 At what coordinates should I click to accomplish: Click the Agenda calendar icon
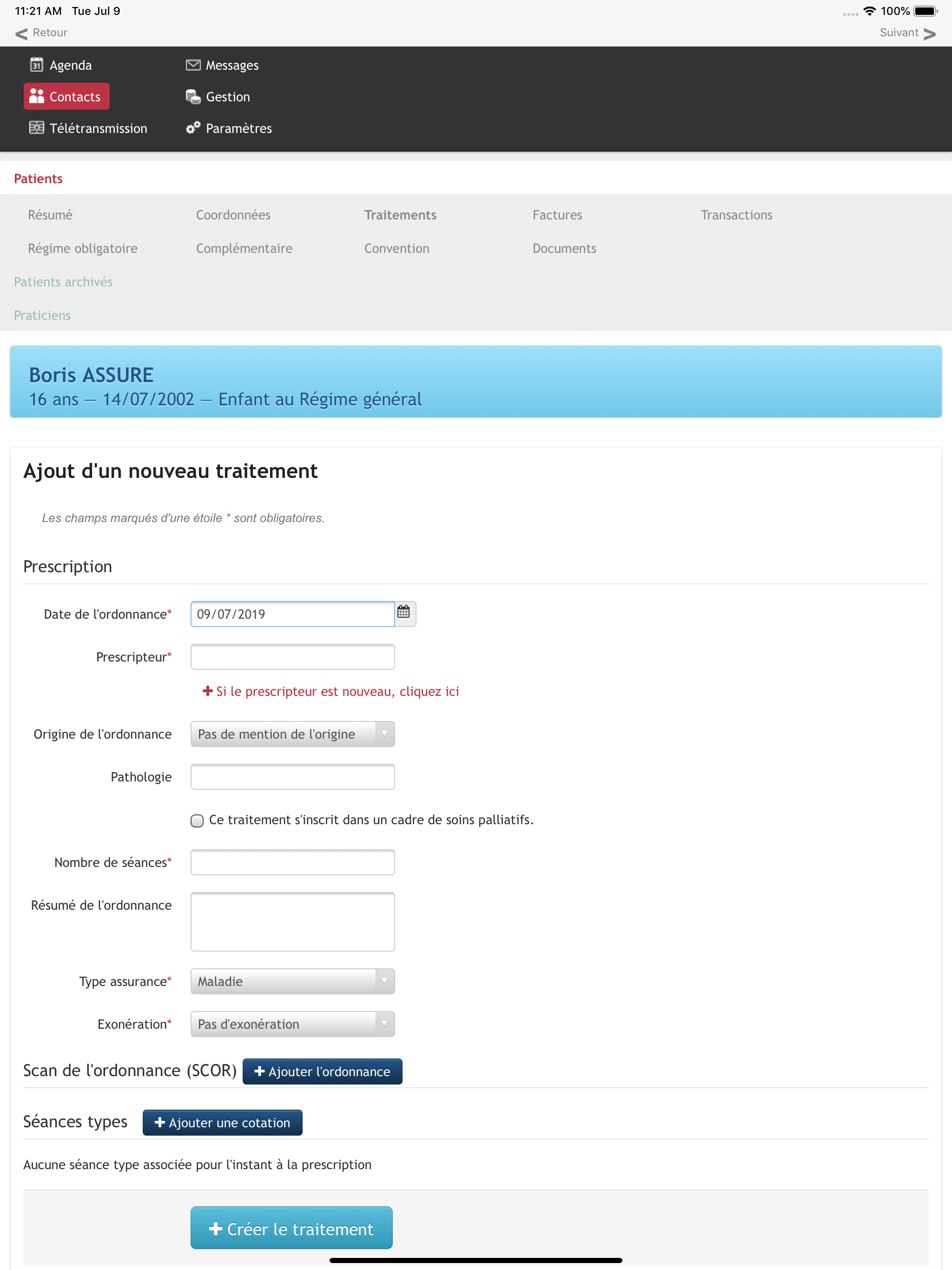[x=36, y=64]
